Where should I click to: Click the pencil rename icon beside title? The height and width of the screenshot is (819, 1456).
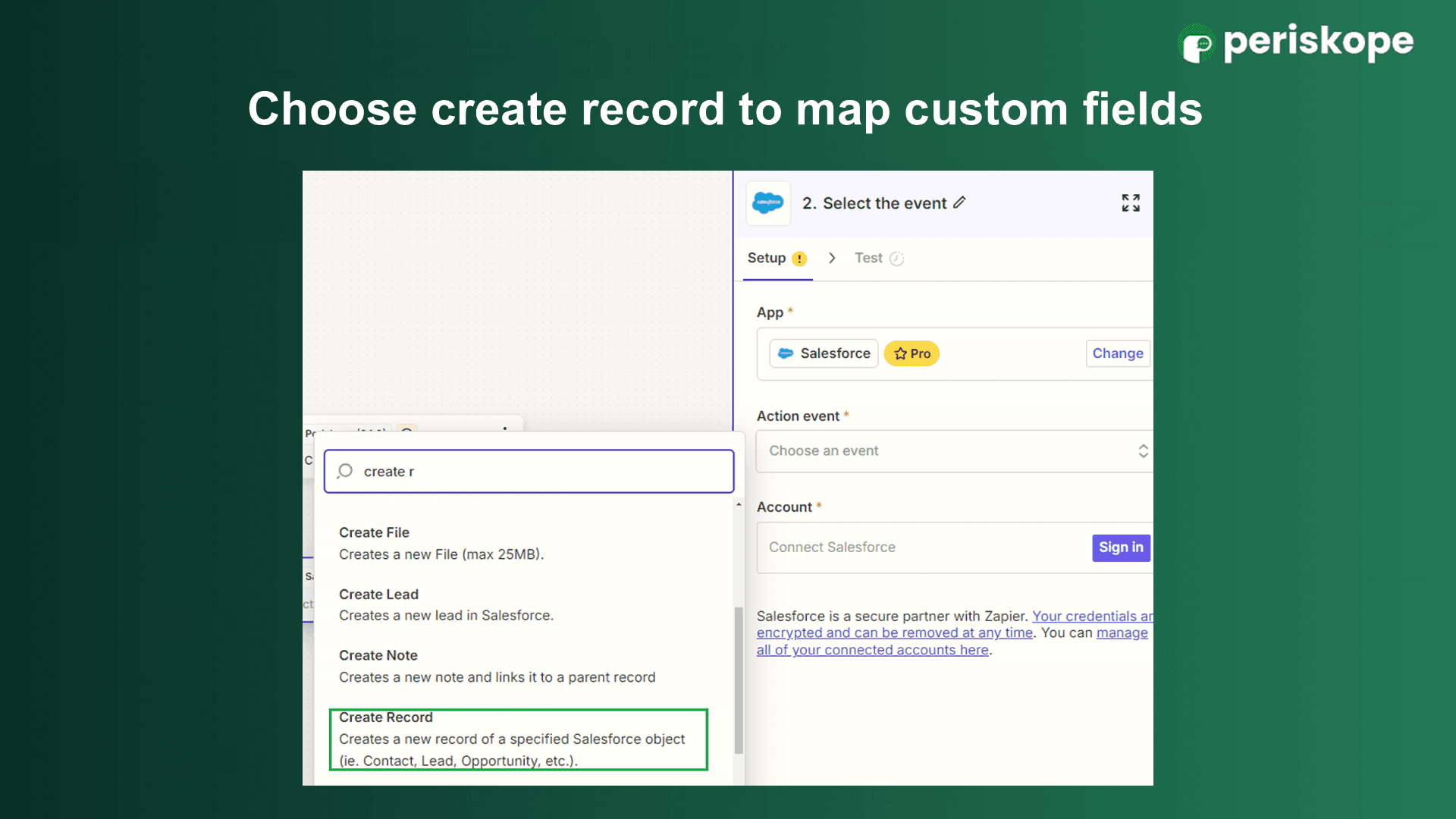pyautogui.click(x=960, y=202)
